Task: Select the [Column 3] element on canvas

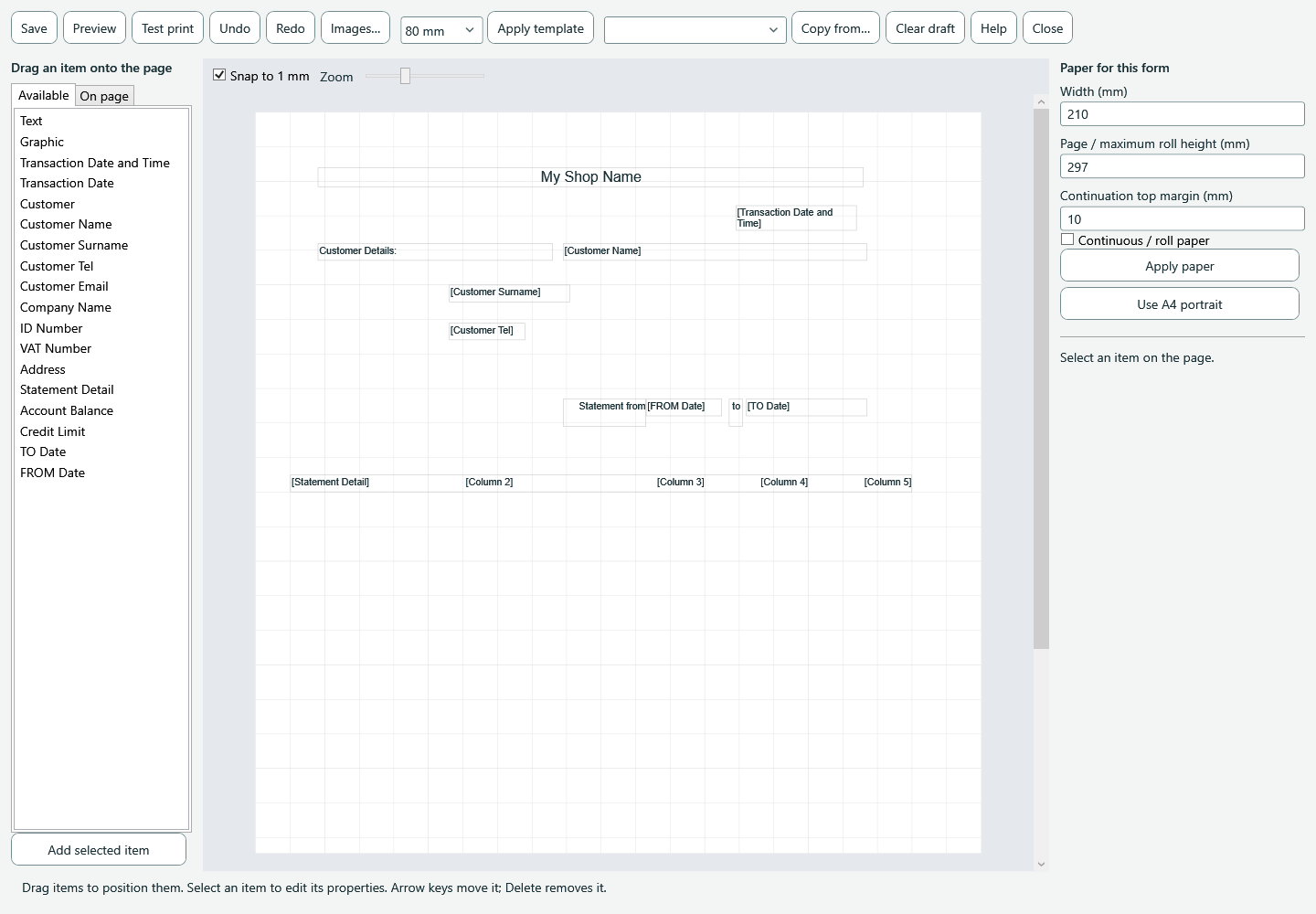Action: 681,483
